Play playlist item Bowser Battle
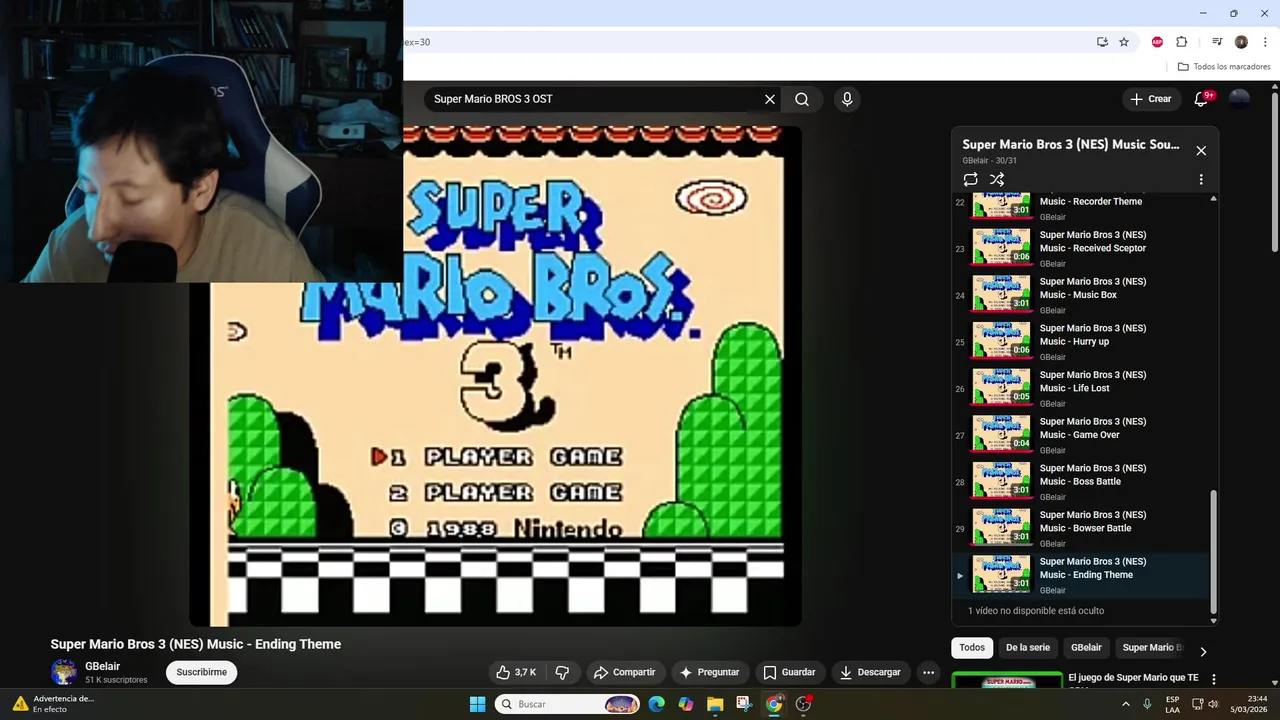The height and width of the screenshot is (720, 1280). point(1081,529)
